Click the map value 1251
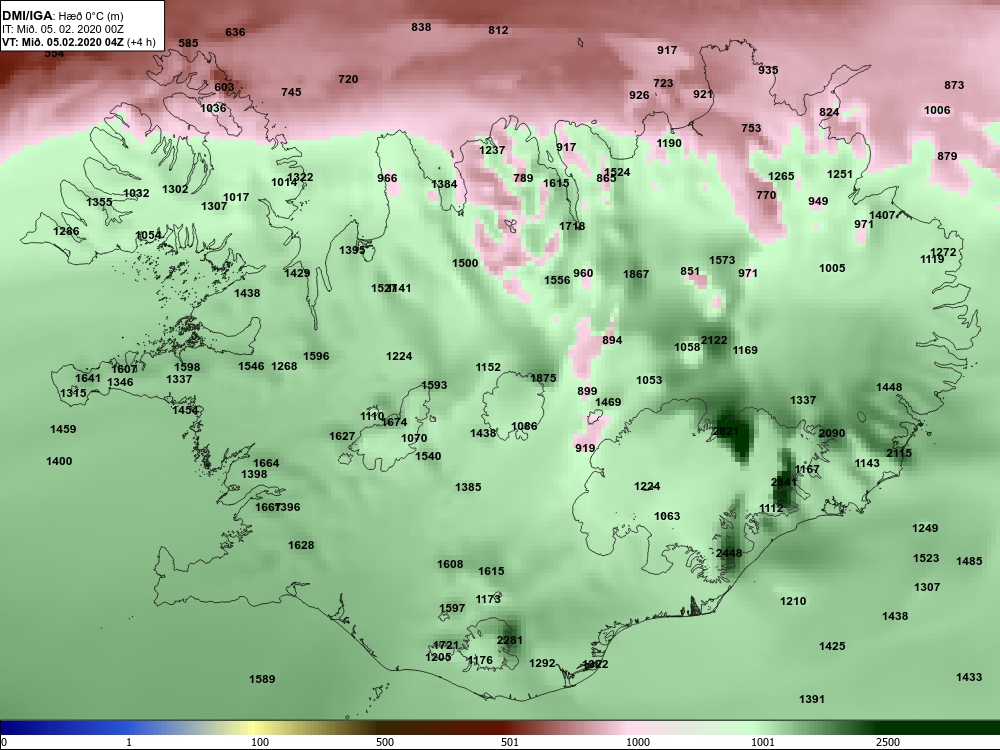 point(839,174)
